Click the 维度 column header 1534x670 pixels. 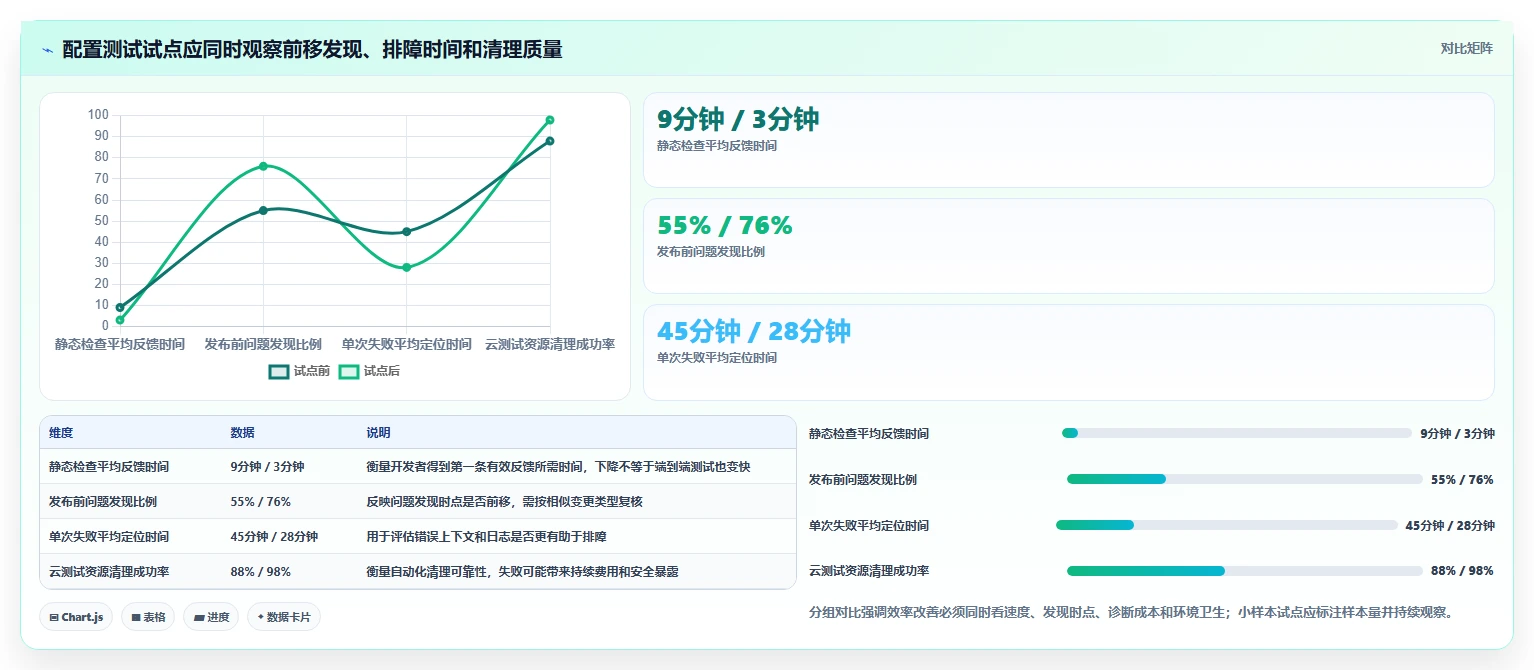point(61,433)
